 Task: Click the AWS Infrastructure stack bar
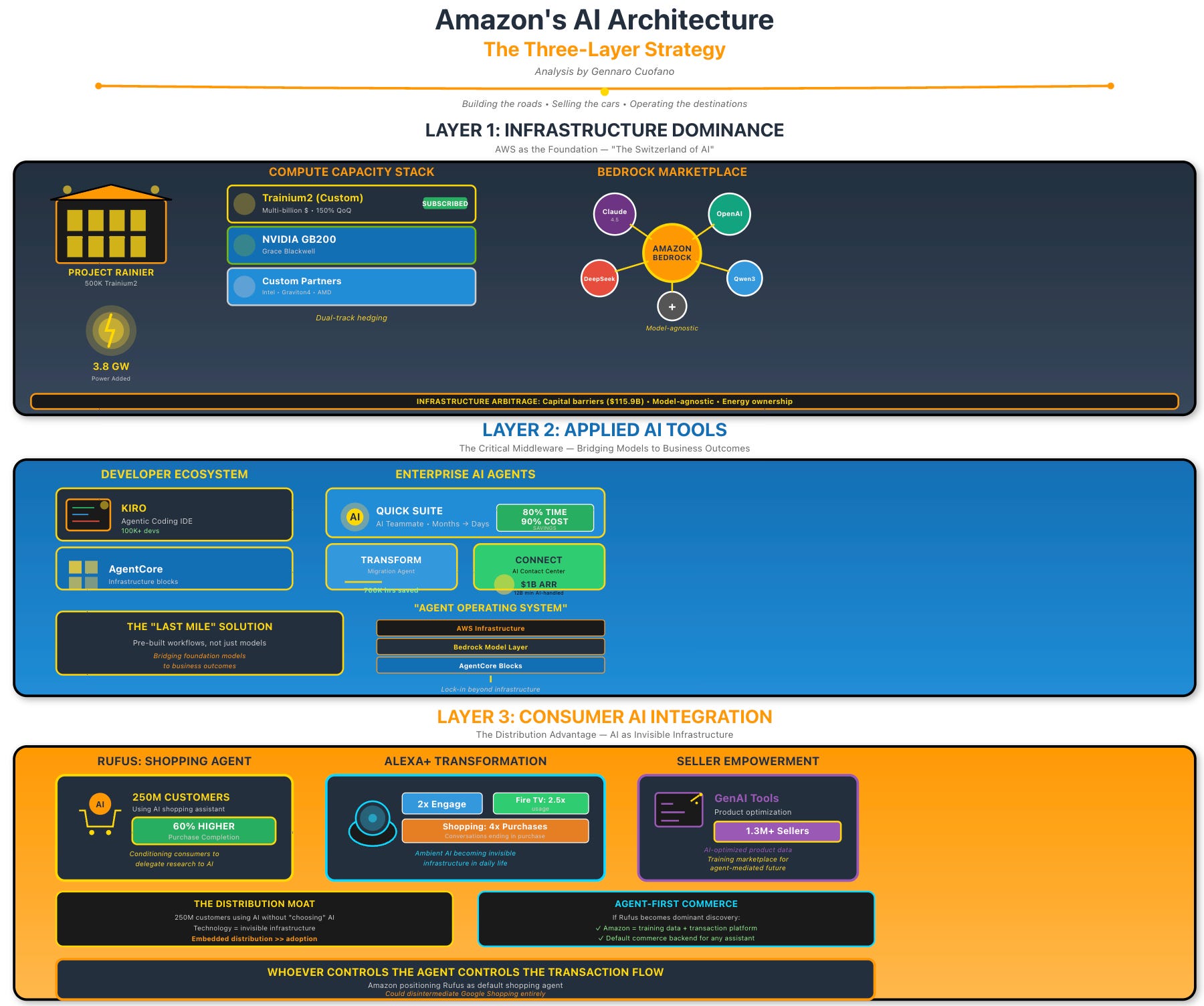pyautogui.click(x=490, y=628)
